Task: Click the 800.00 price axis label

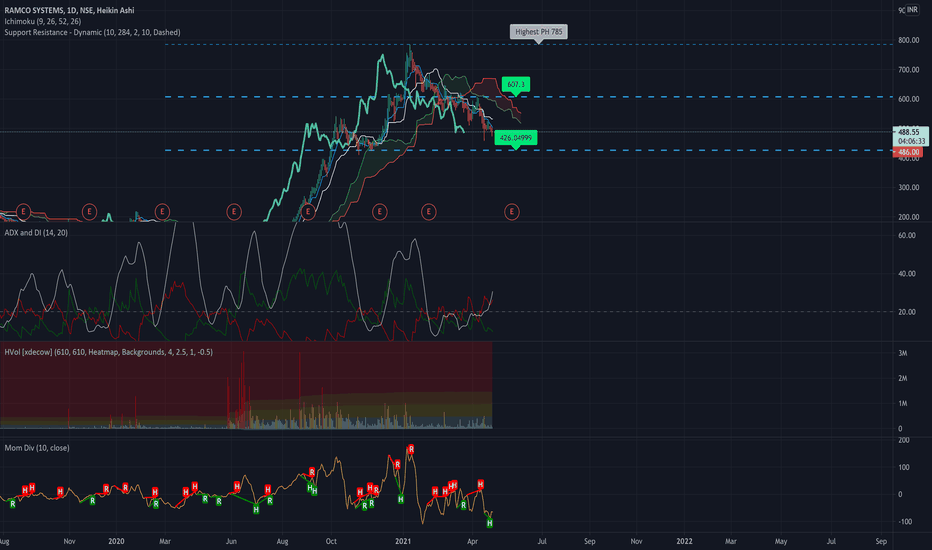Action: (909, 40)
